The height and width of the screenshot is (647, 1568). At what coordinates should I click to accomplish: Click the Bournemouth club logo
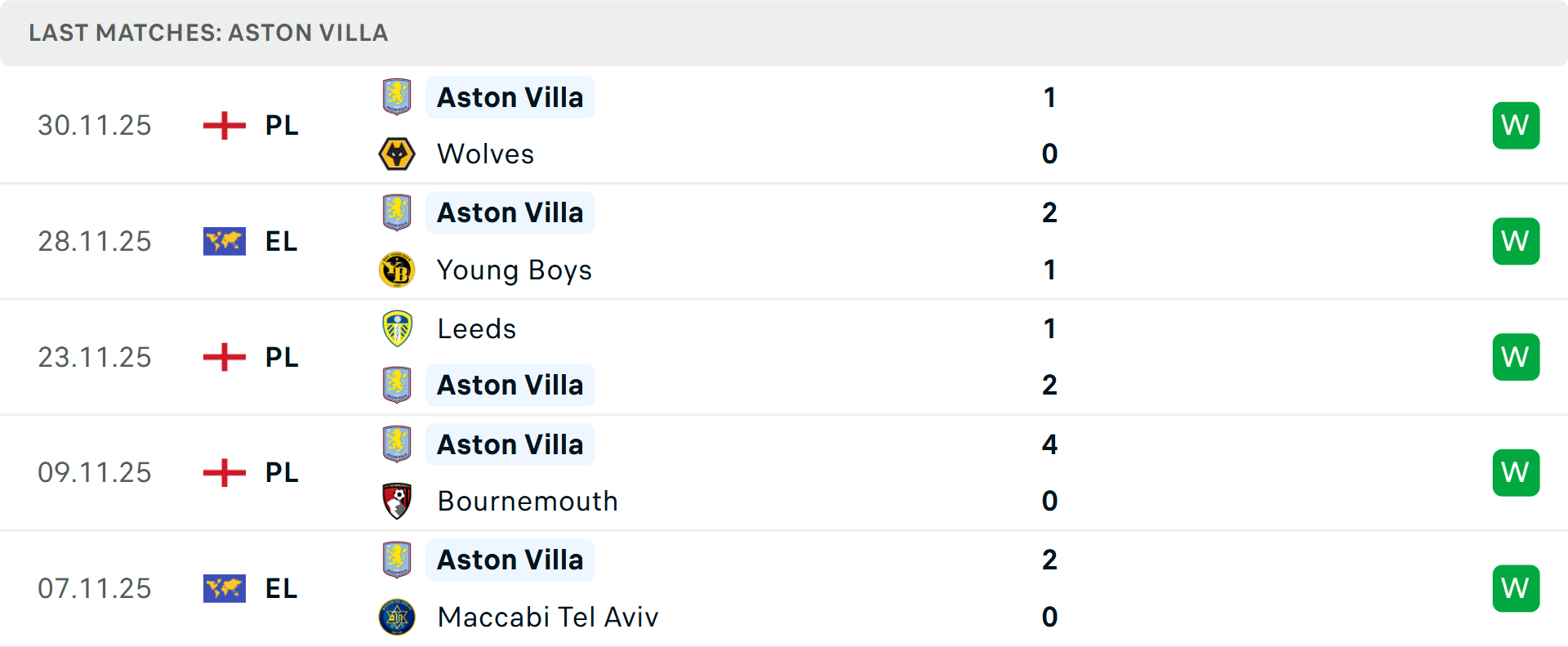click(397, 501)
